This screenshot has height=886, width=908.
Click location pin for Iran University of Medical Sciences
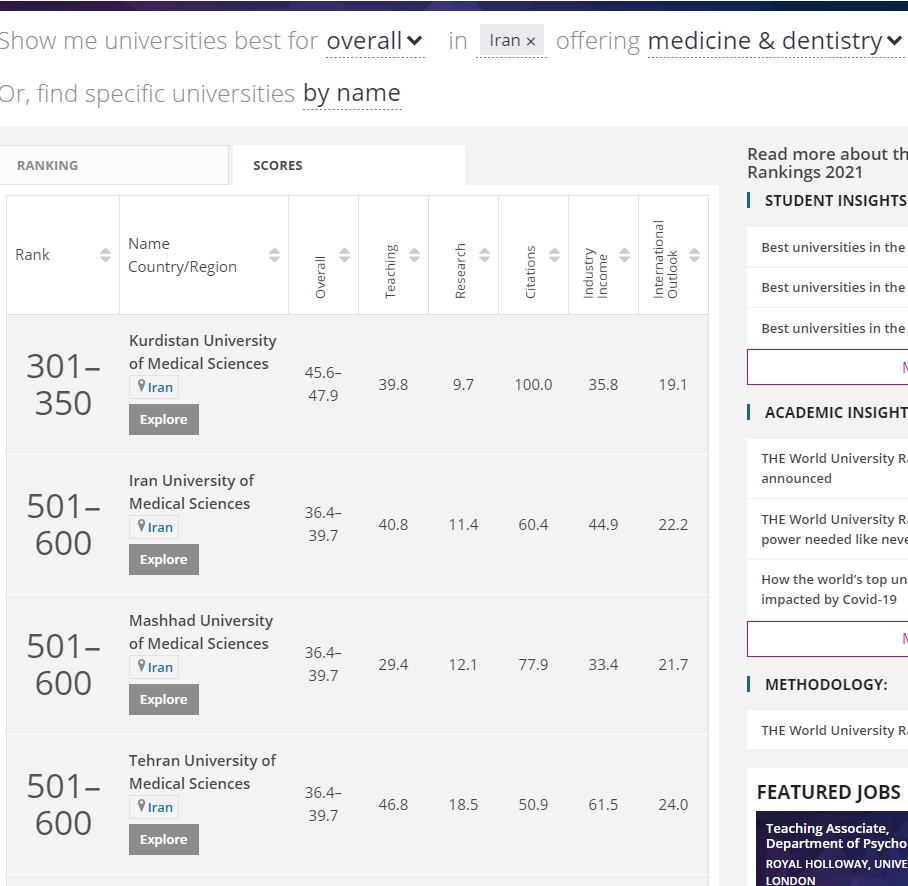tap(141, 526)
